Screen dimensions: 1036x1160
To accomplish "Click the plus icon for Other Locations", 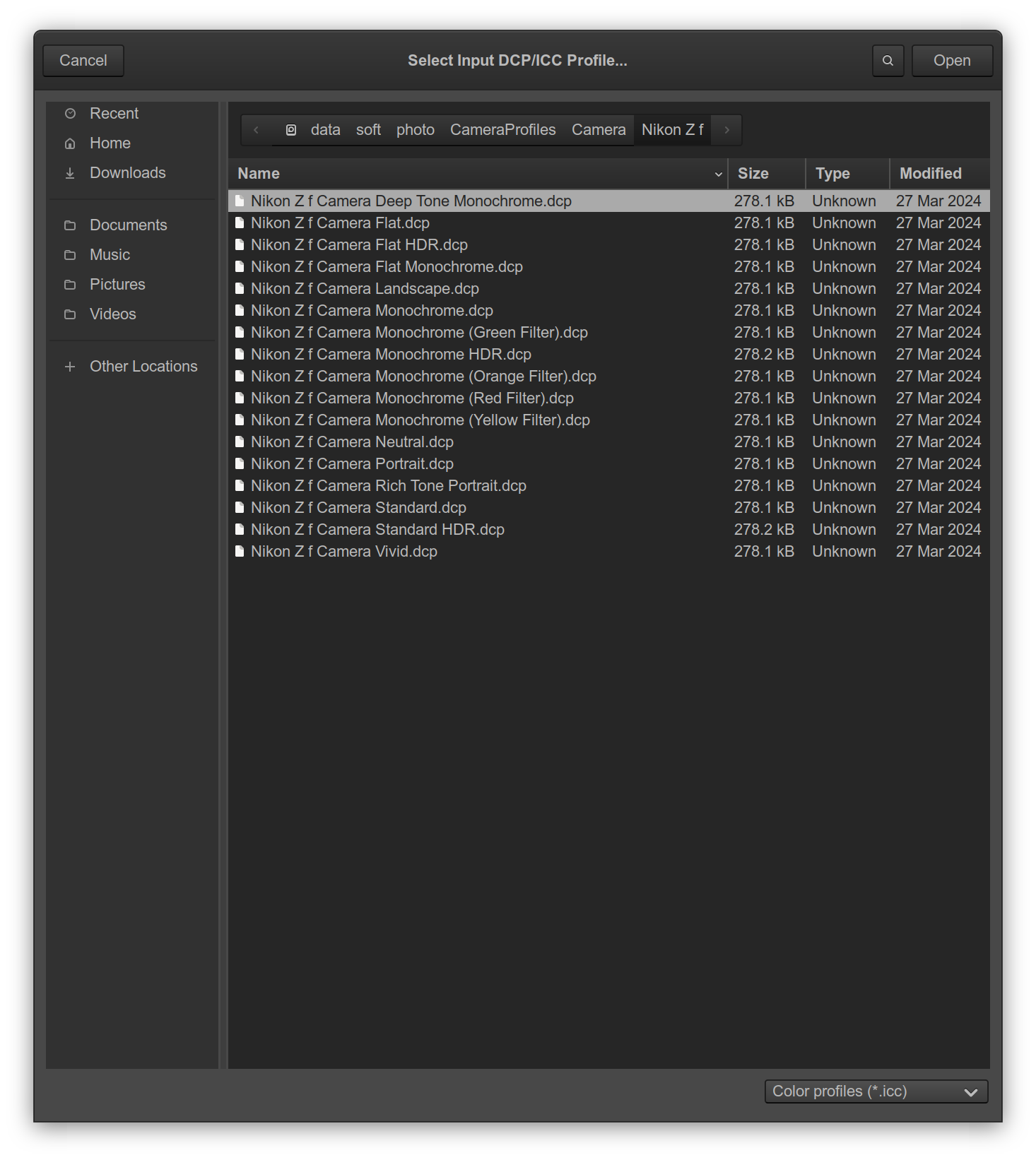I will click(70, 367).
